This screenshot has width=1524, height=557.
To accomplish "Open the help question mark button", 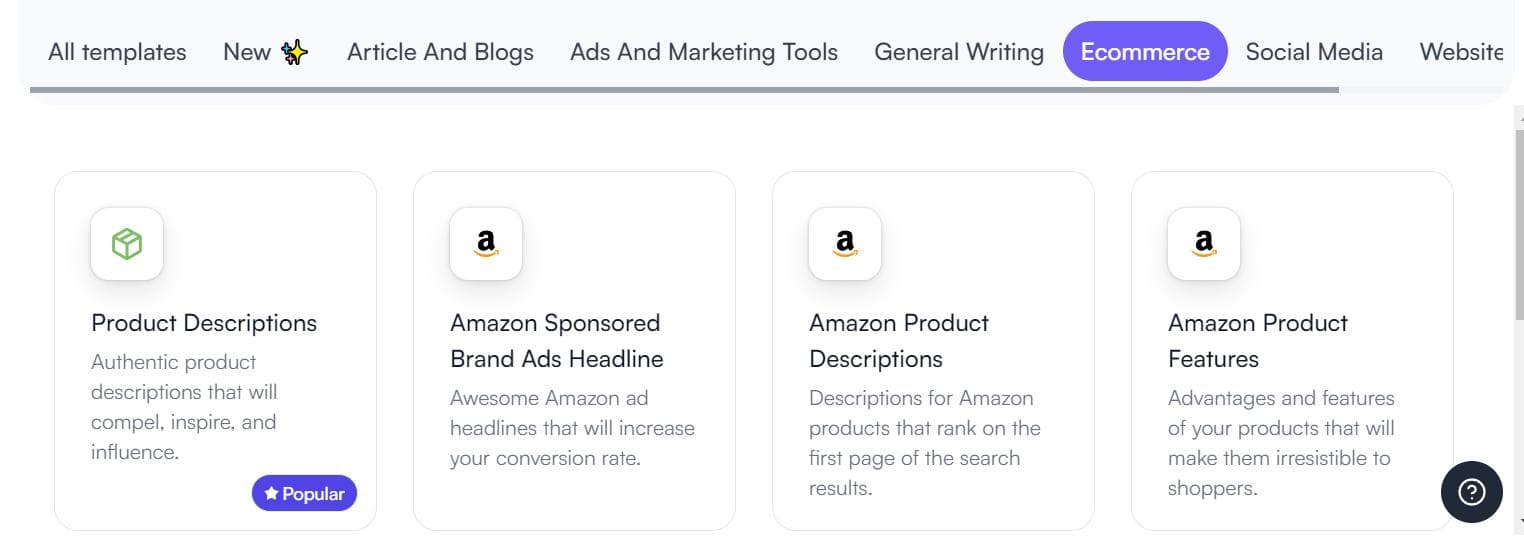I will click(1471, 492).
